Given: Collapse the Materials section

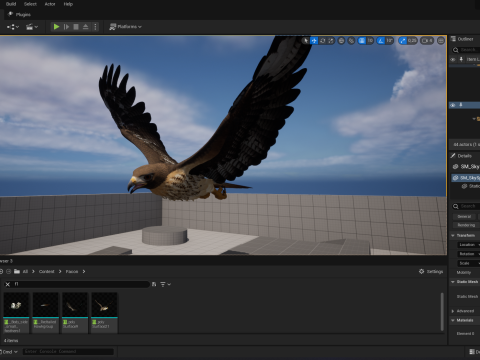Looking at the screenshot, I should pyautogui.click(x=453, y=320).
